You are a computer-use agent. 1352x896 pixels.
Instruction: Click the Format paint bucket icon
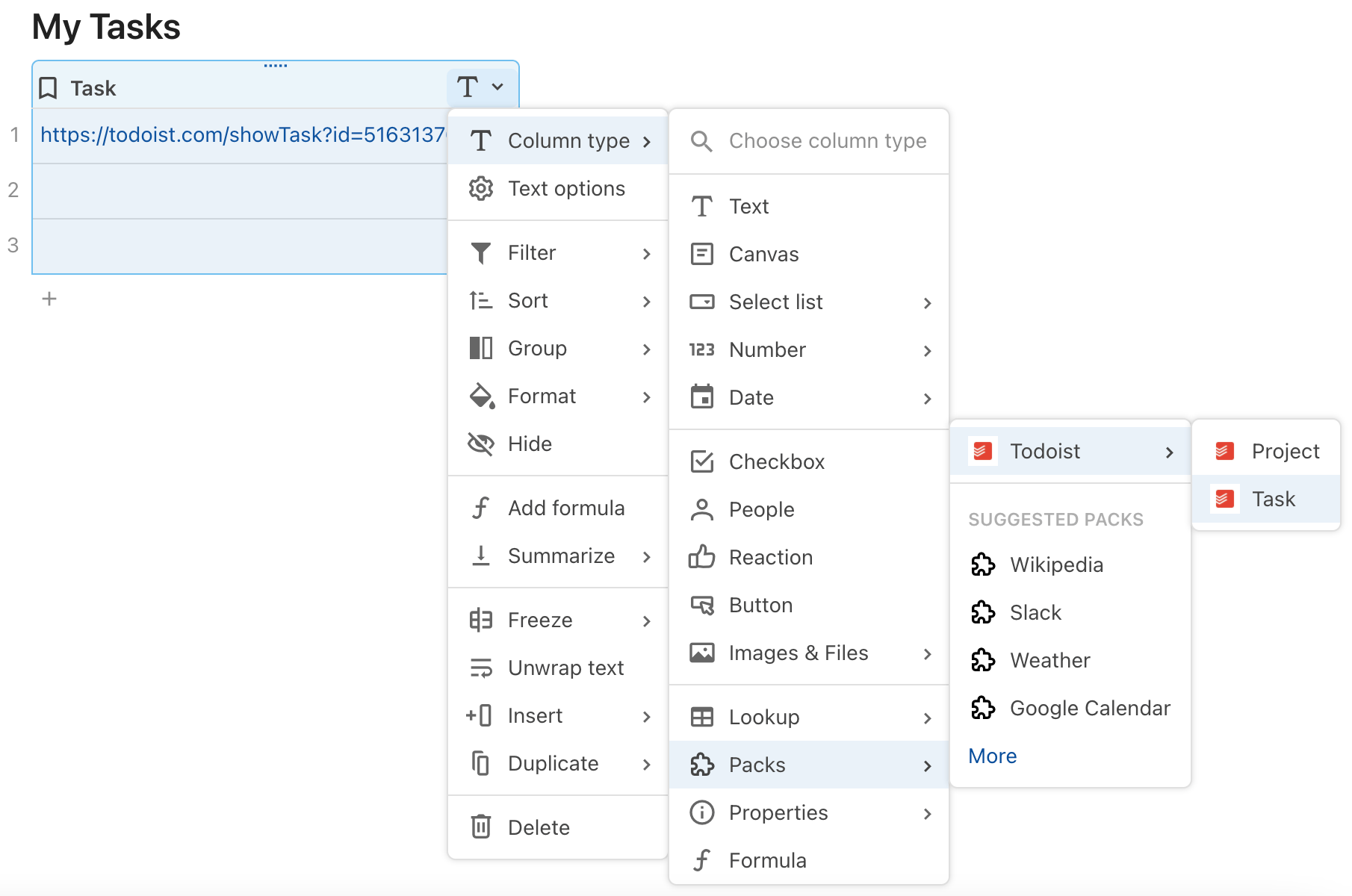tap(482, 396)
